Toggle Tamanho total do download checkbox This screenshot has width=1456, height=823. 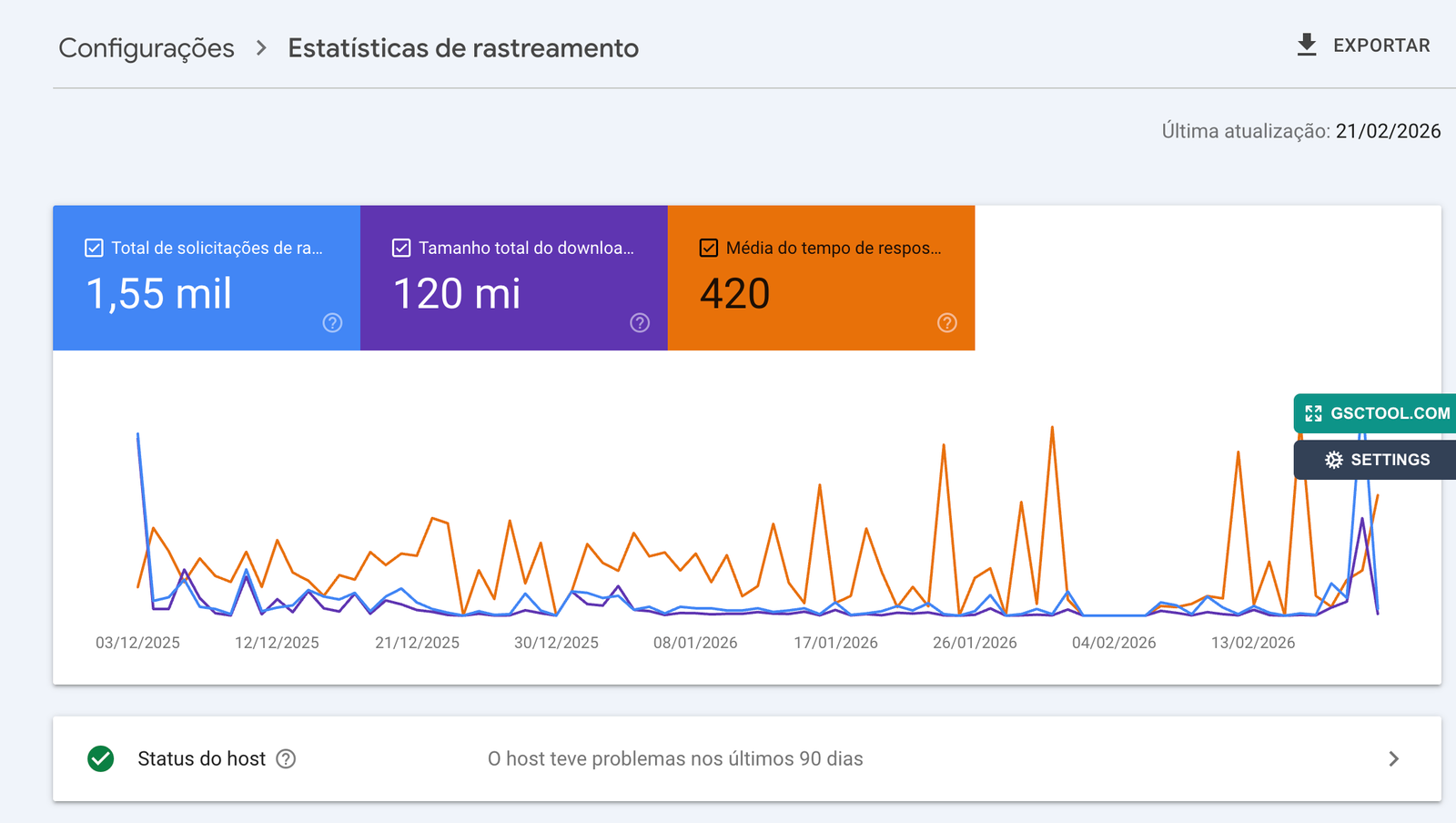[401, 248]
